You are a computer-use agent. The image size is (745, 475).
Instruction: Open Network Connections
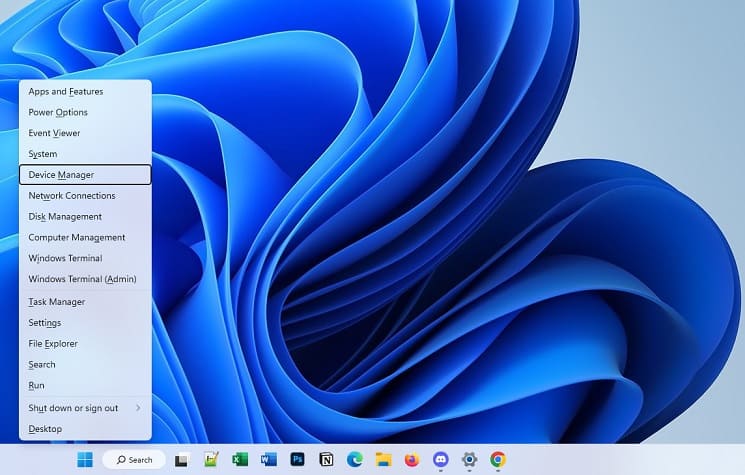tap(86, 196)
